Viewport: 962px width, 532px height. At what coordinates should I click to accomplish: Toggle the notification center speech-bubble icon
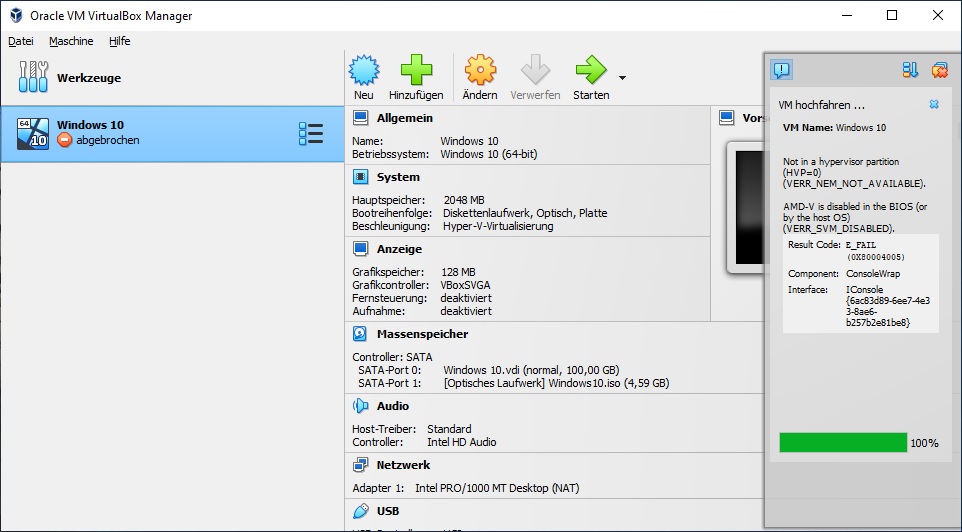pyautogui.click(x=782, y=70)
